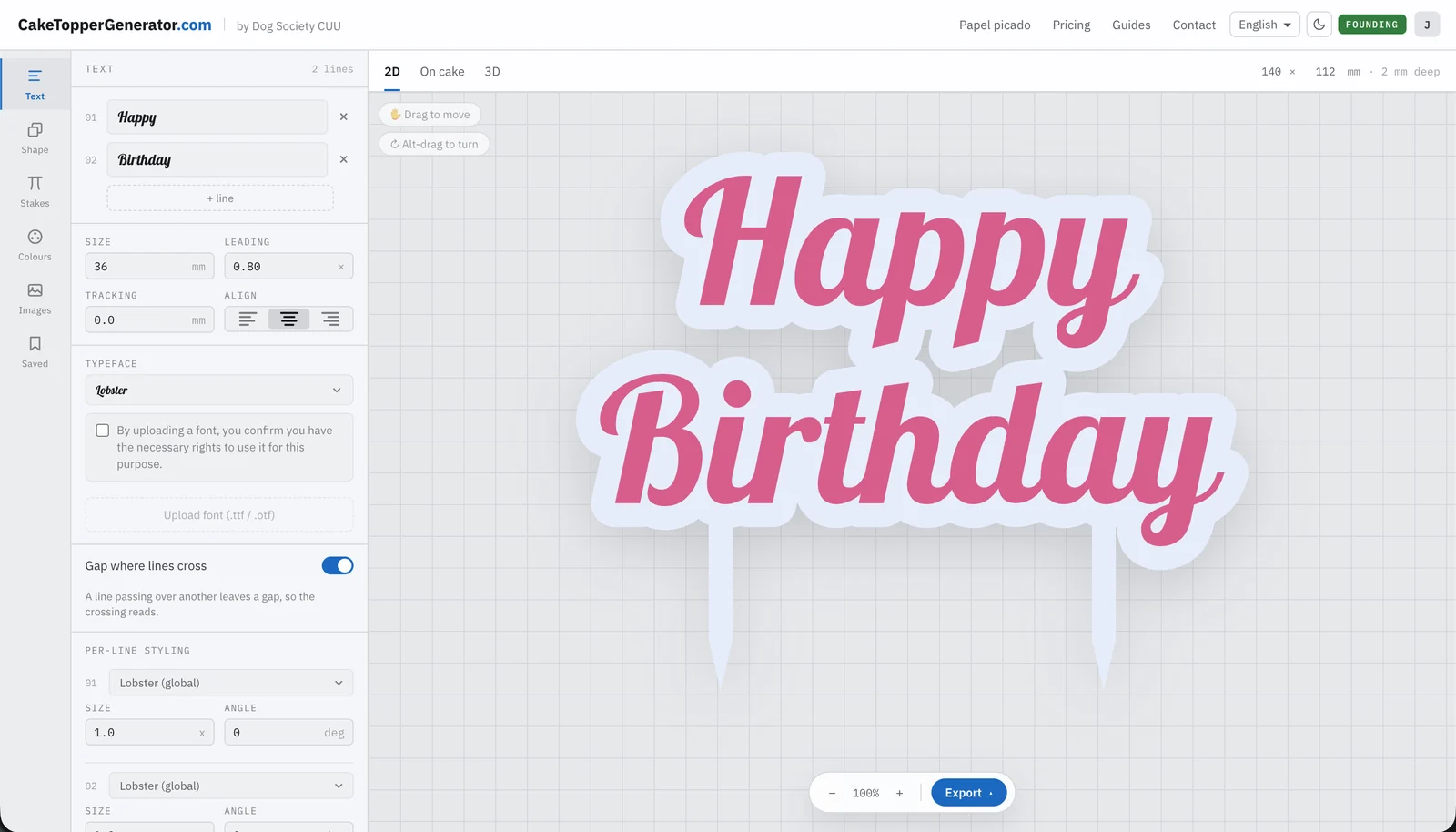Edit the 'Birthday' text line input

[x=217, y=159]
